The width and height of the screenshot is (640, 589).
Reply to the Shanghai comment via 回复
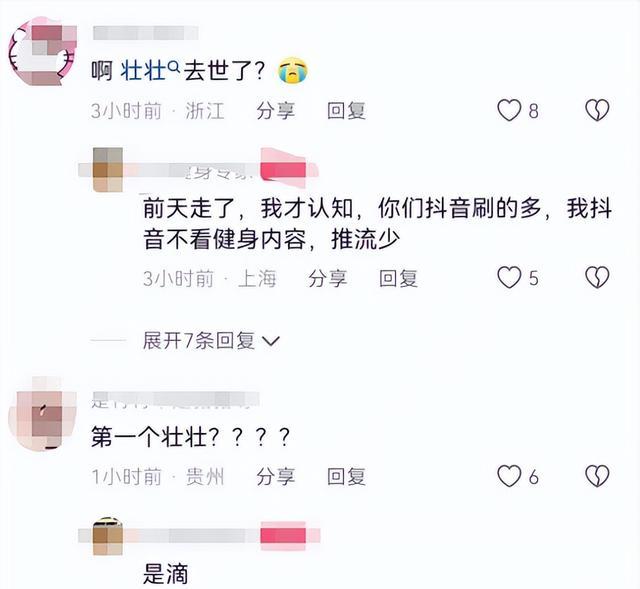(398, 278)
